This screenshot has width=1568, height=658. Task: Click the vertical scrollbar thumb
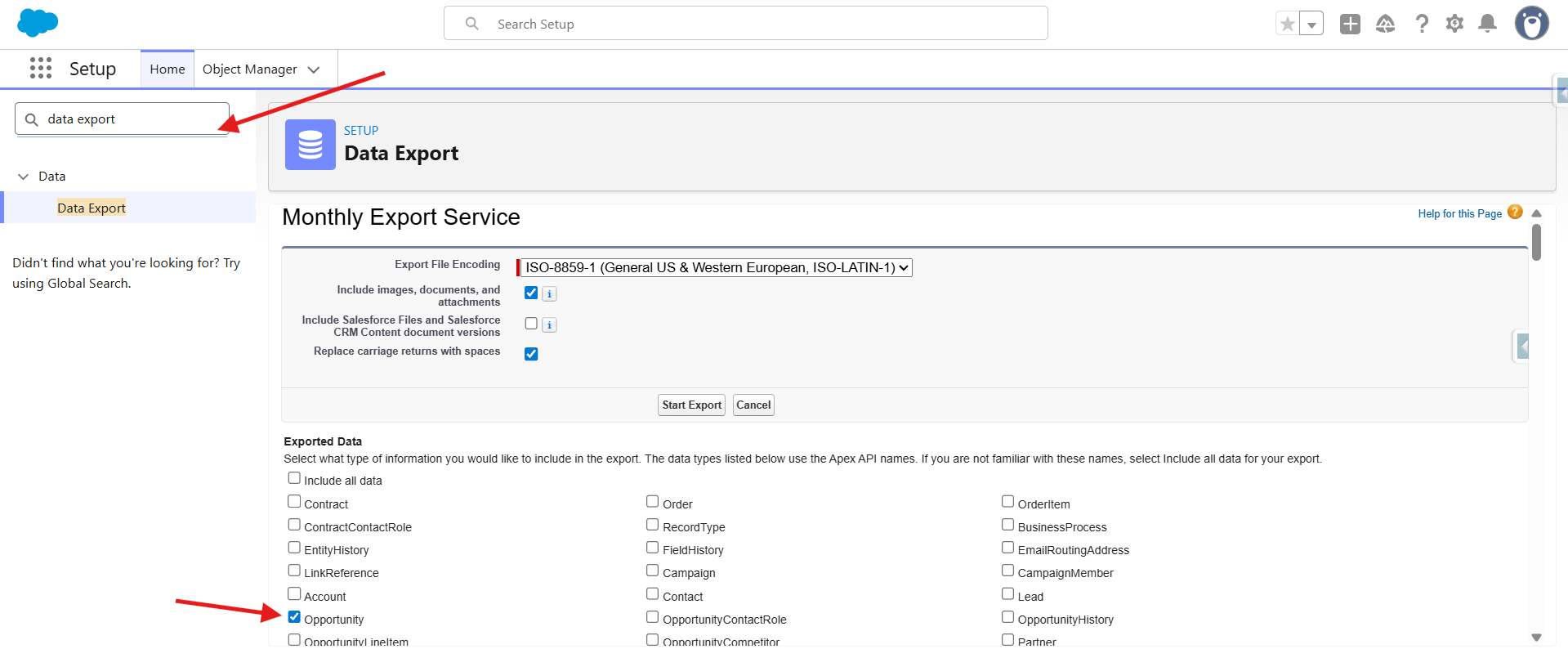tap(1536, 242)
